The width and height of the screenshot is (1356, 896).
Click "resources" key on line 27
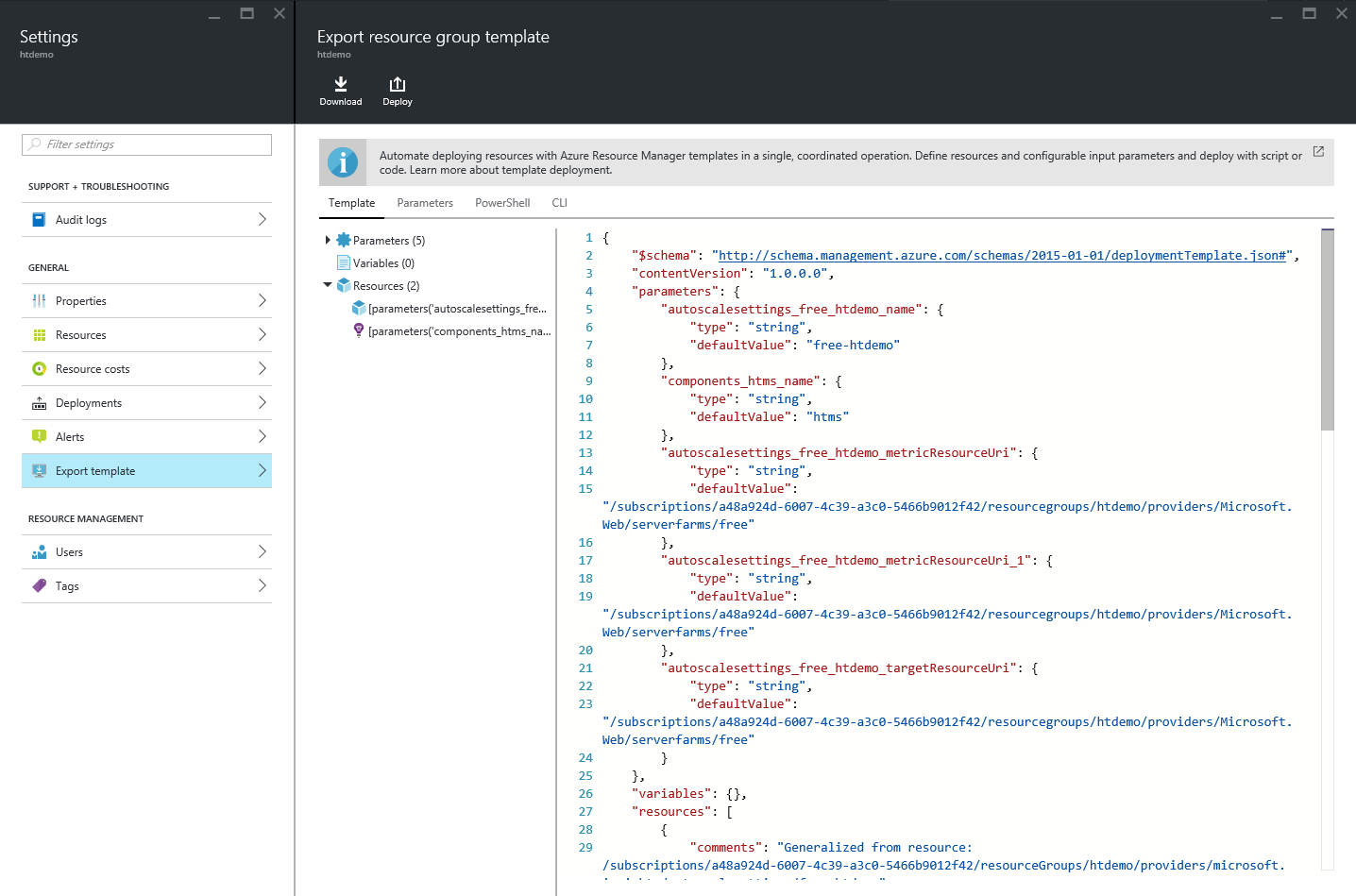(x=671, y=812)
